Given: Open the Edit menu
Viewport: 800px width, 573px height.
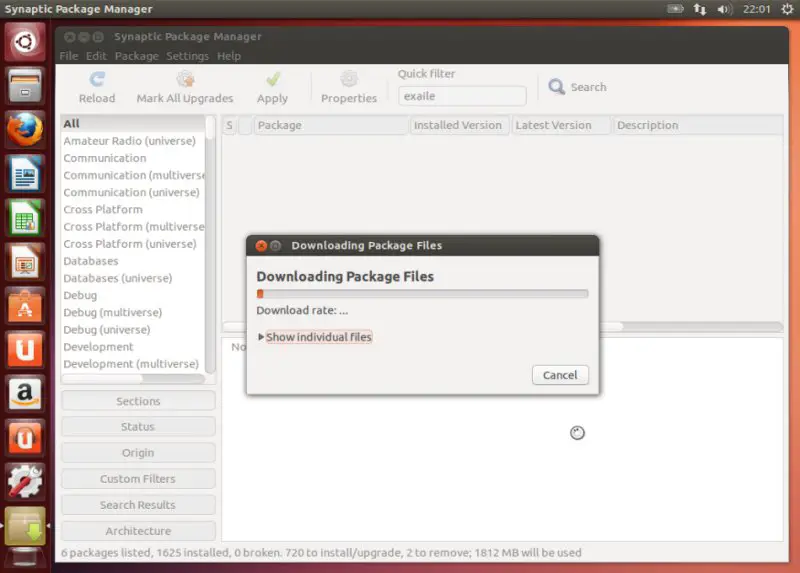Looking at the screenshot, I should 96,56.
